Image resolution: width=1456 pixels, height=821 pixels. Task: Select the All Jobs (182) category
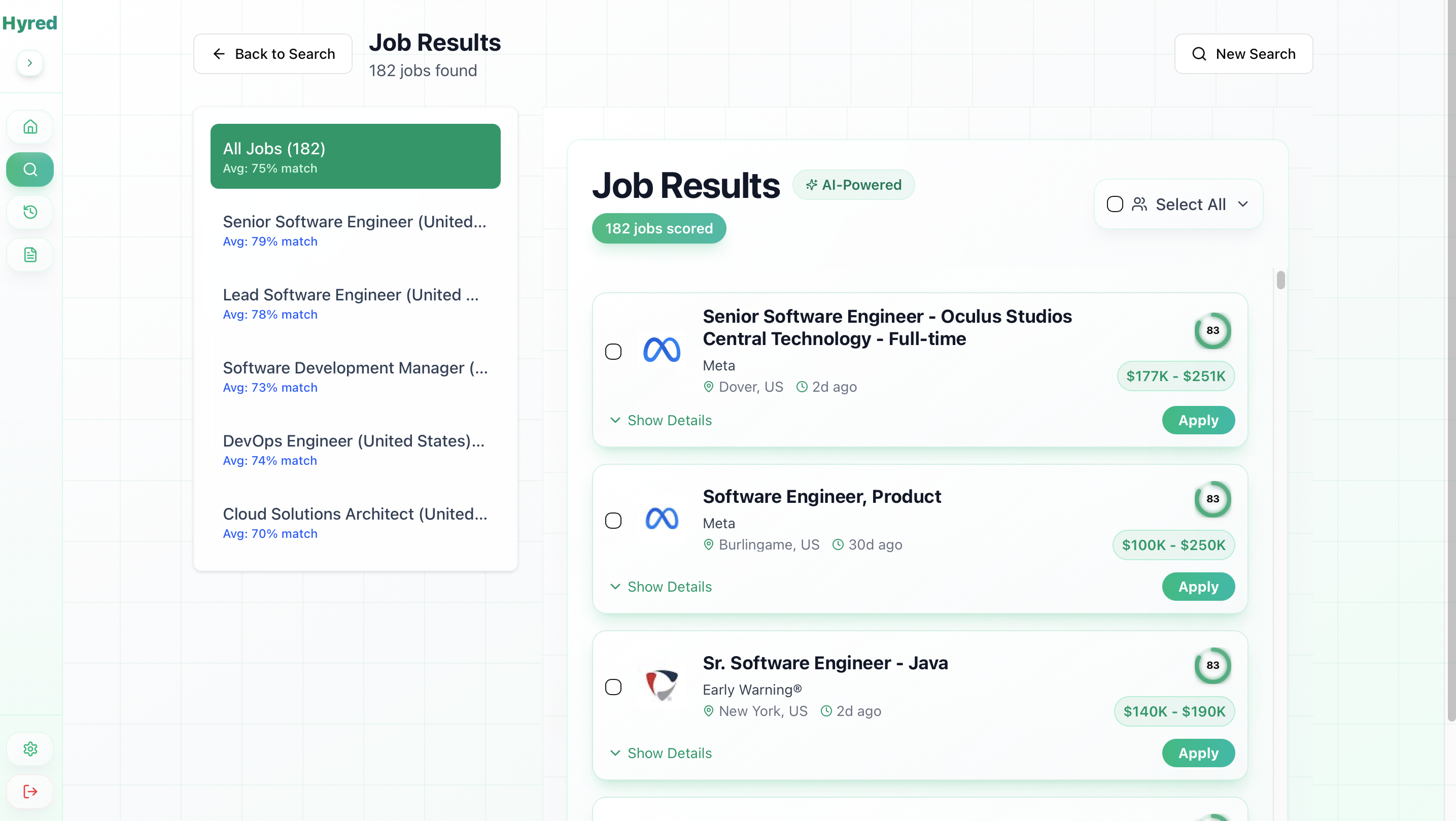tap(355, 156)
